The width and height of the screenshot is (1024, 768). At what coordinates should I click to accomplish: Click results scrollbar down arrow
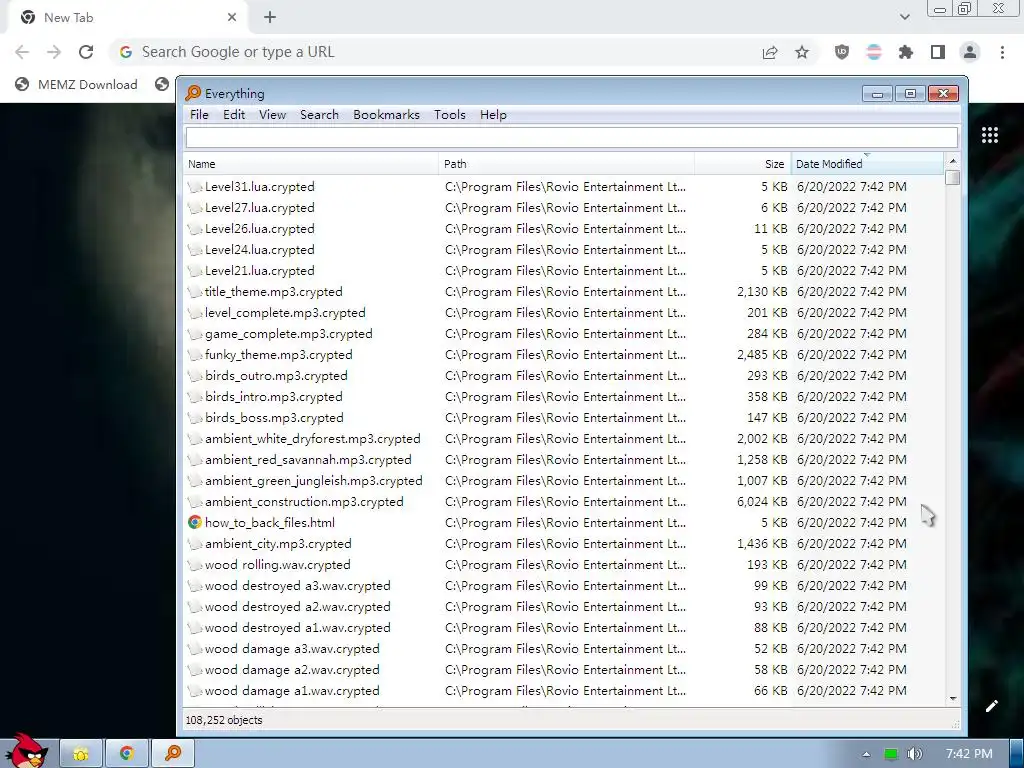pos(953,699)
